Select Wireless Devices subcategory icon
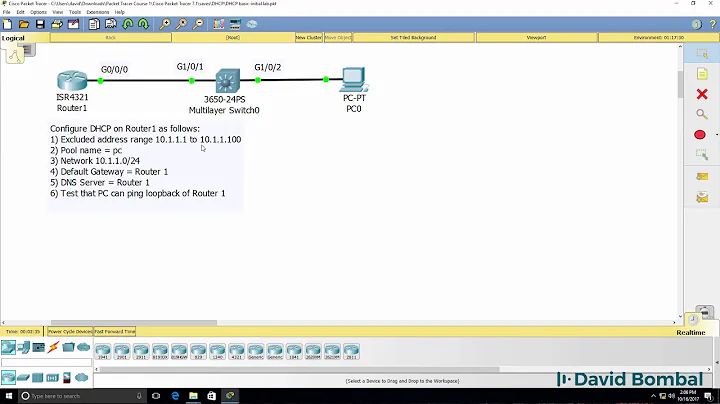 coord(52,378)
